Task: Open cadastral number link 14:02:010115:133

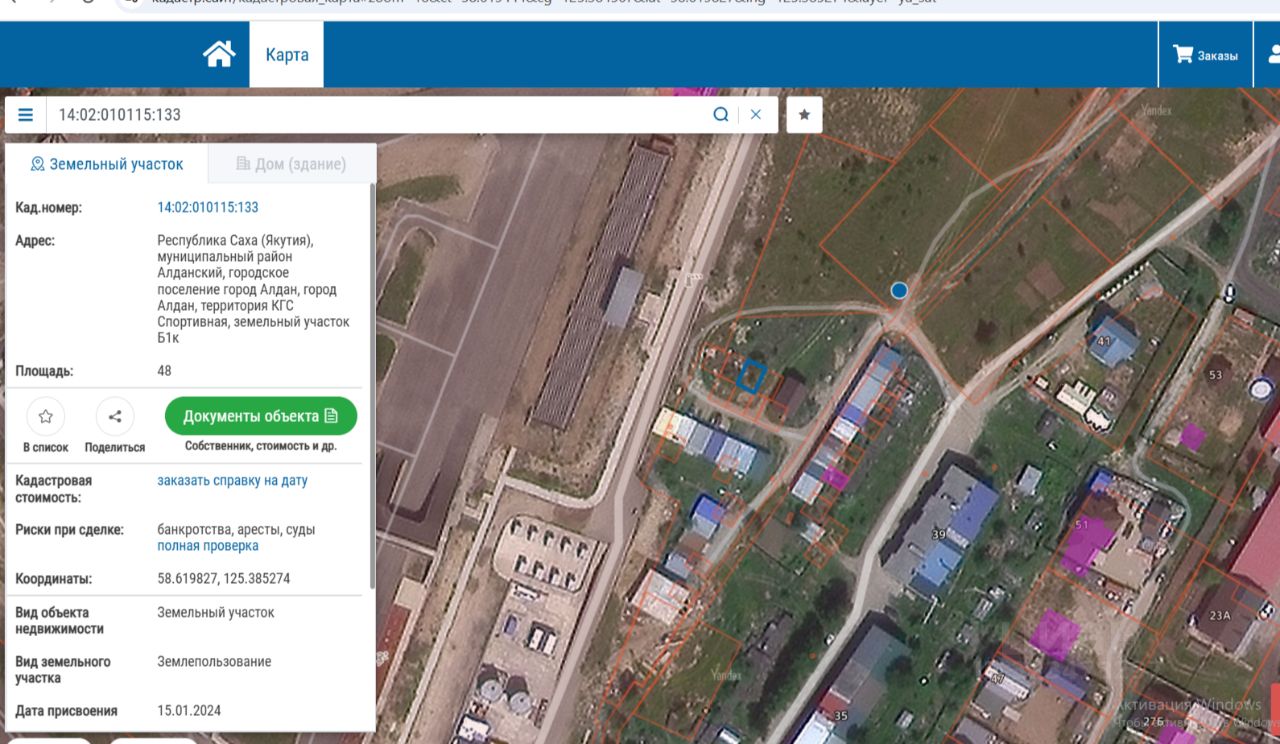Action: (208, 208)
